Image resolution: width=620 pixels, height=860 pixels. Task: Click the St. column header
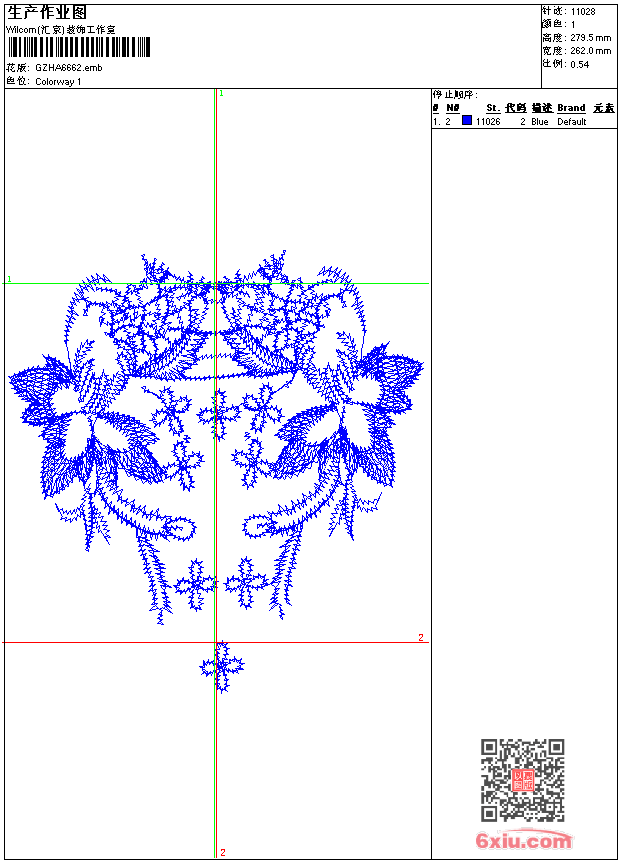pos(493,108)
